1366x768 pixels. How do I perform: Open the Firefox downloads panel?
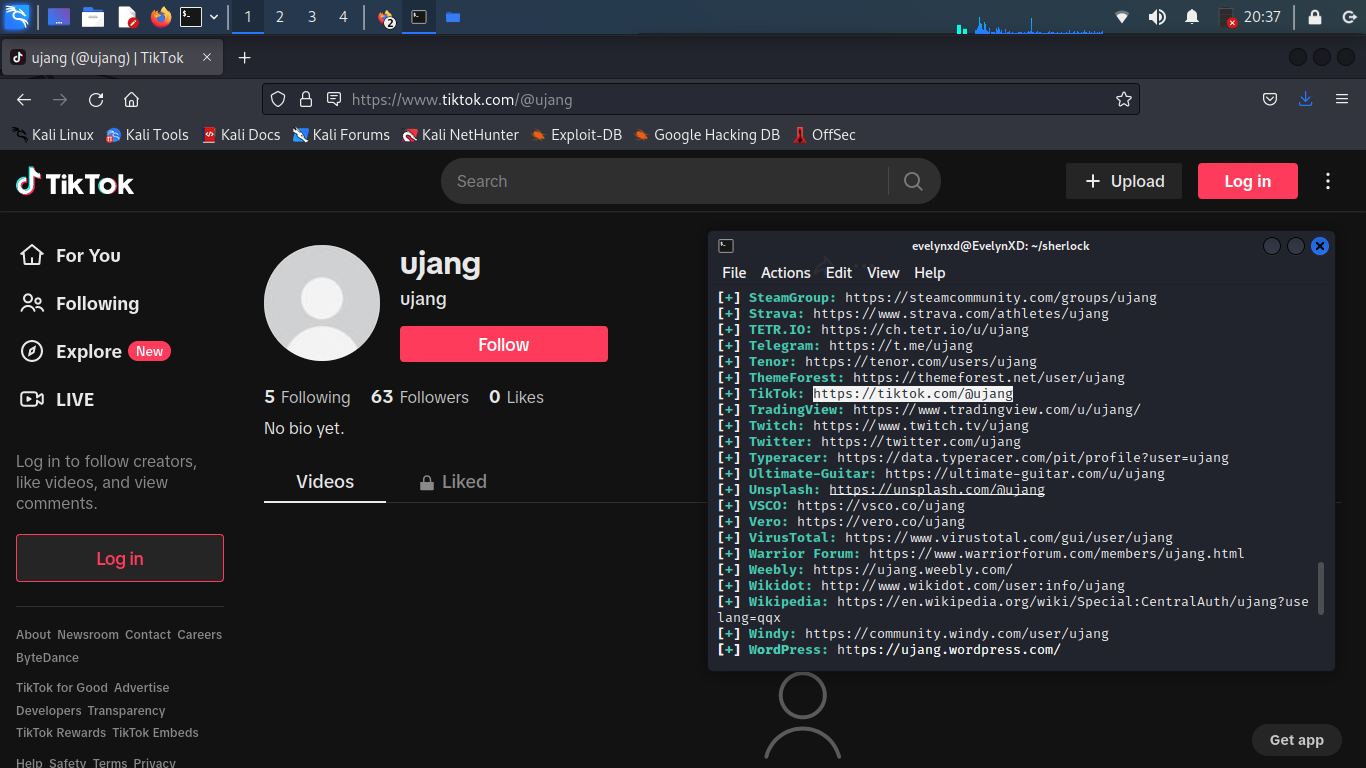(x=1305, y=99)
